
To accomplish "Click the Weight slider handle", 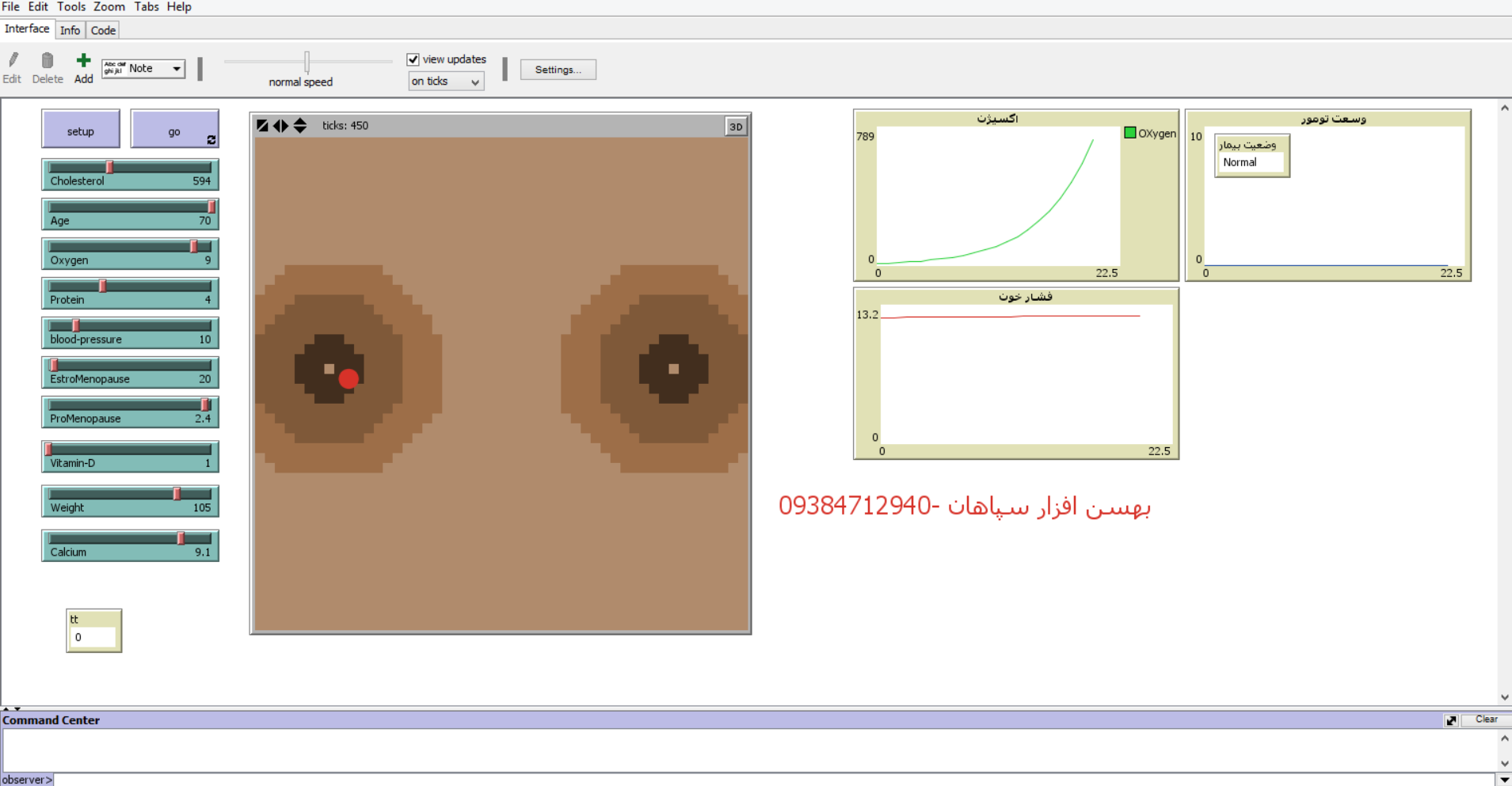I will (x=177, y=494).
